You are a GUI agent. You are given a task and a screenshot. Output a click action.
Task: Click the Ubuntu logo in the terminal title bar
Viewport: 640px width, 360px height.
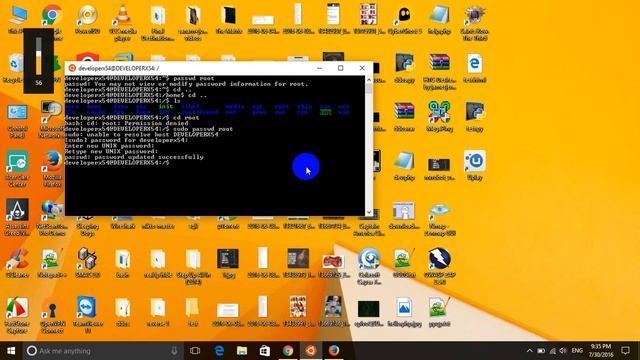[72, 68]
